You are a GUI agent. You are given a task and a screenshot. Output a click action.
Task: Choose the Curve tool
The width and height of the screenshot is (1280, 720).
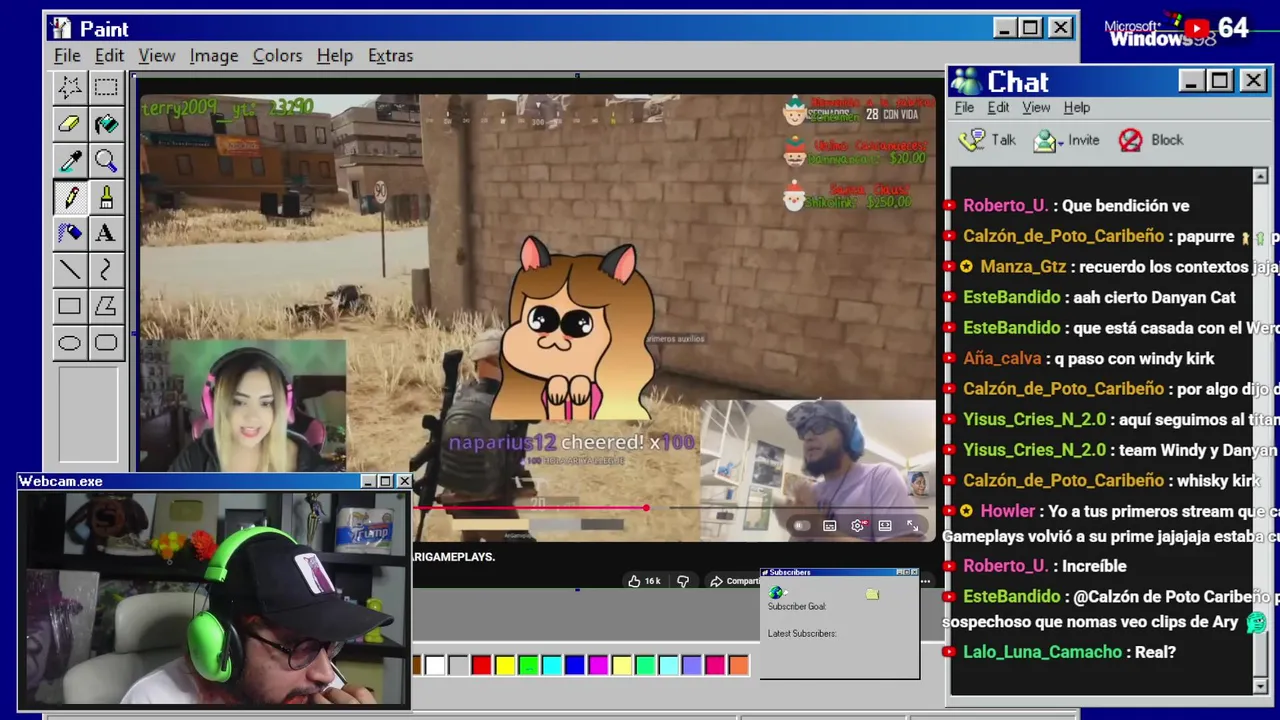tap(105, 270)
